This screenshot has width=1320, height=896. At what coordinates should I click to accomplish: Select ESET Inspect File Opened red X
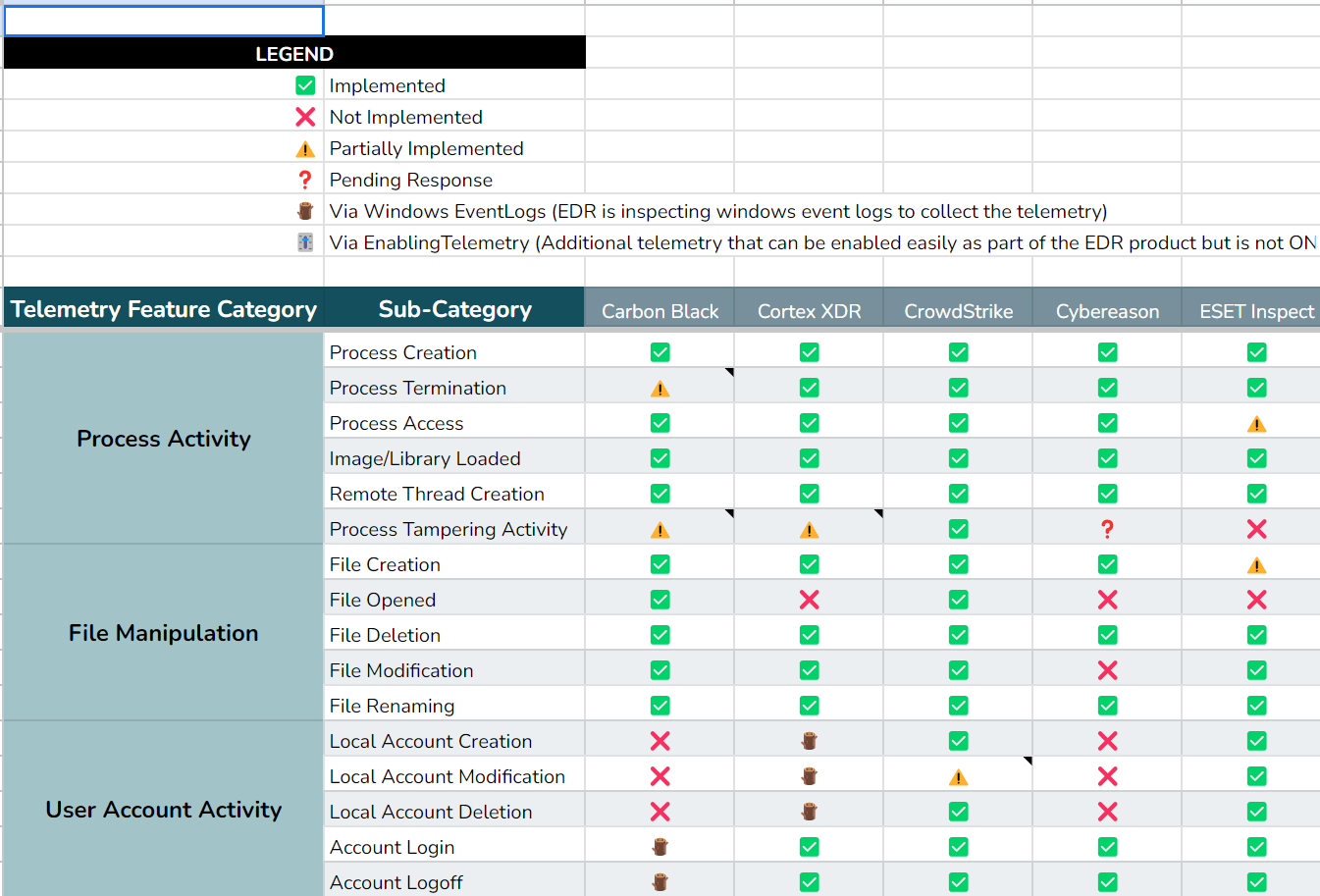(1257, 600)
